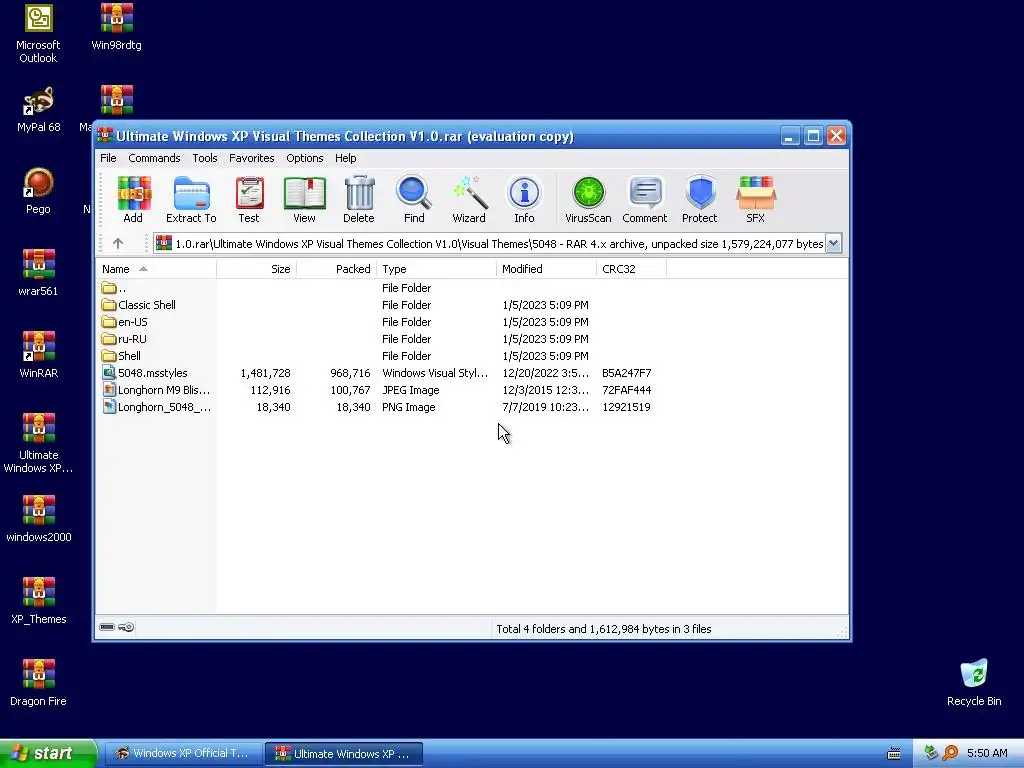The width and height of the screenshot is (1024, 768).
Task: Select the WinRAR desktop shortcut
Action: pyautogui.click(x=38, y=355)
